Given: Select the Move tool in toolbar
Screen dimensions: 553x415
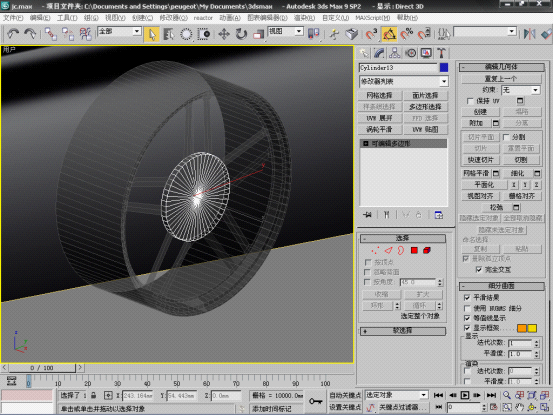Looking at the screenshot, I should pyautogui.click(x=224, y=34).
